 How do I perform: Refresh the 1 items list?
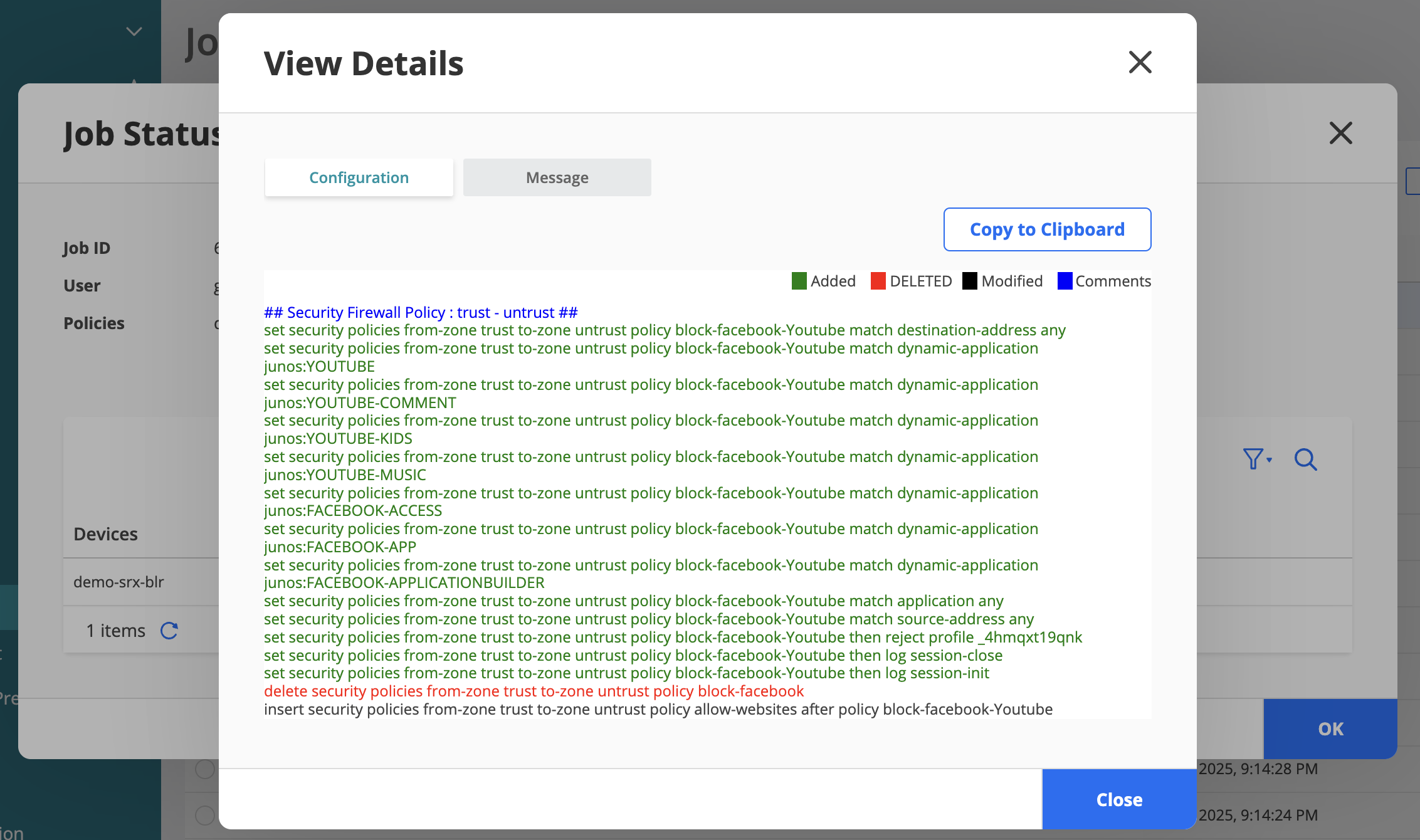169,630
